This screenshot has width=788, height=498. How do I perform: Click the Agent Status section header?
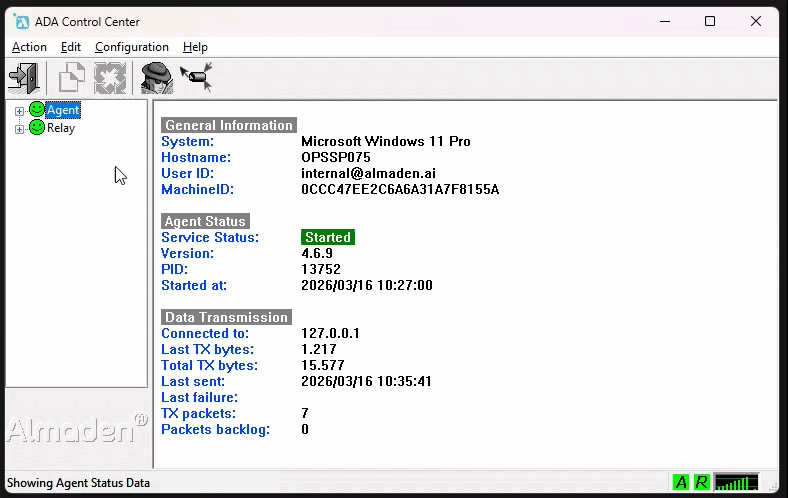205,221
